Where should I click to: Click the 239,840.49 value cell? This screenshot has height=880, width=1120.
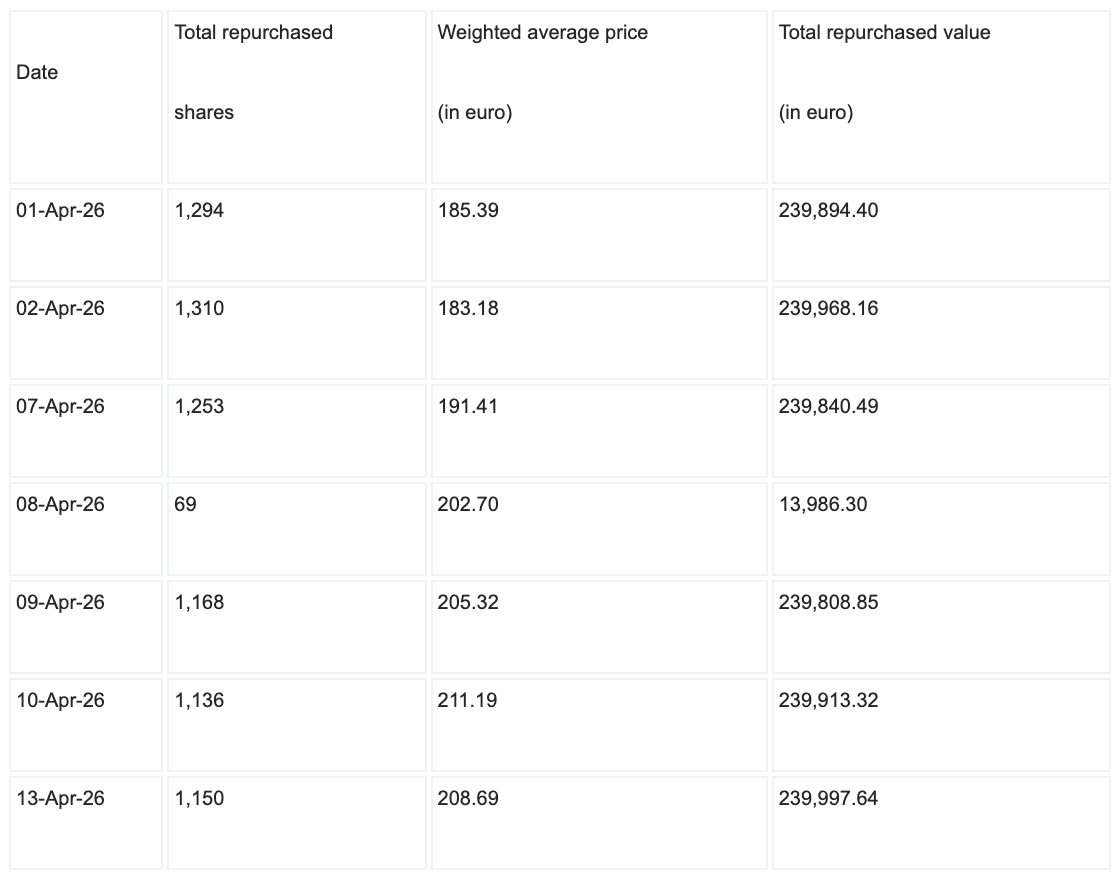(x=941, y=431)
